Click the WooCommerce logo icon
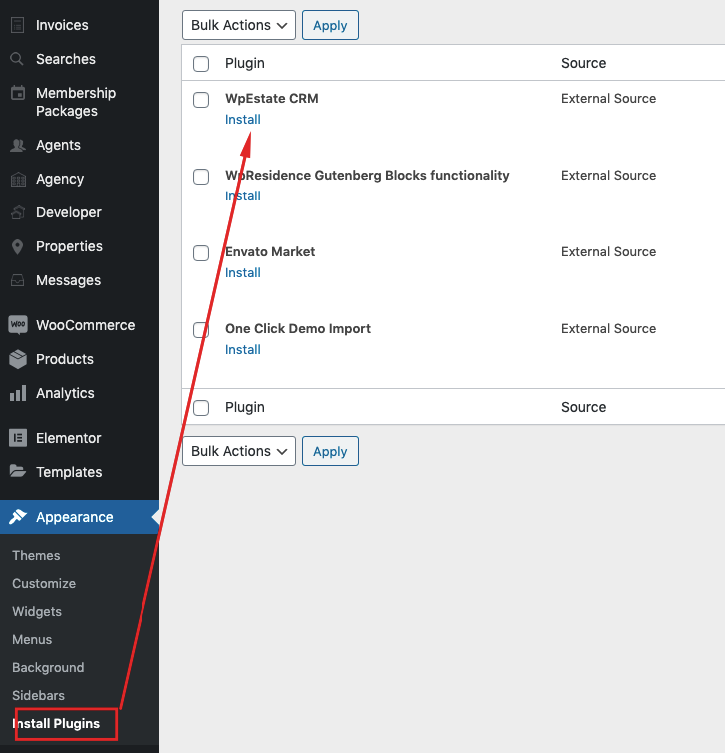This screenshot has height=753, width=725. pos(18,325)
